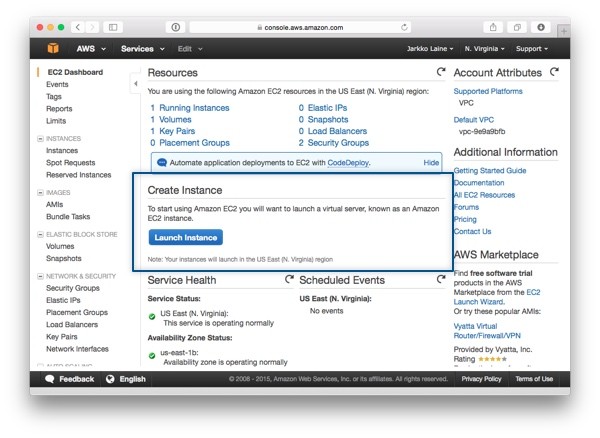Screen dimensions: 600x438
Task: Click the Feedback speech bubble icon
Action: click(x=50, y=379)
